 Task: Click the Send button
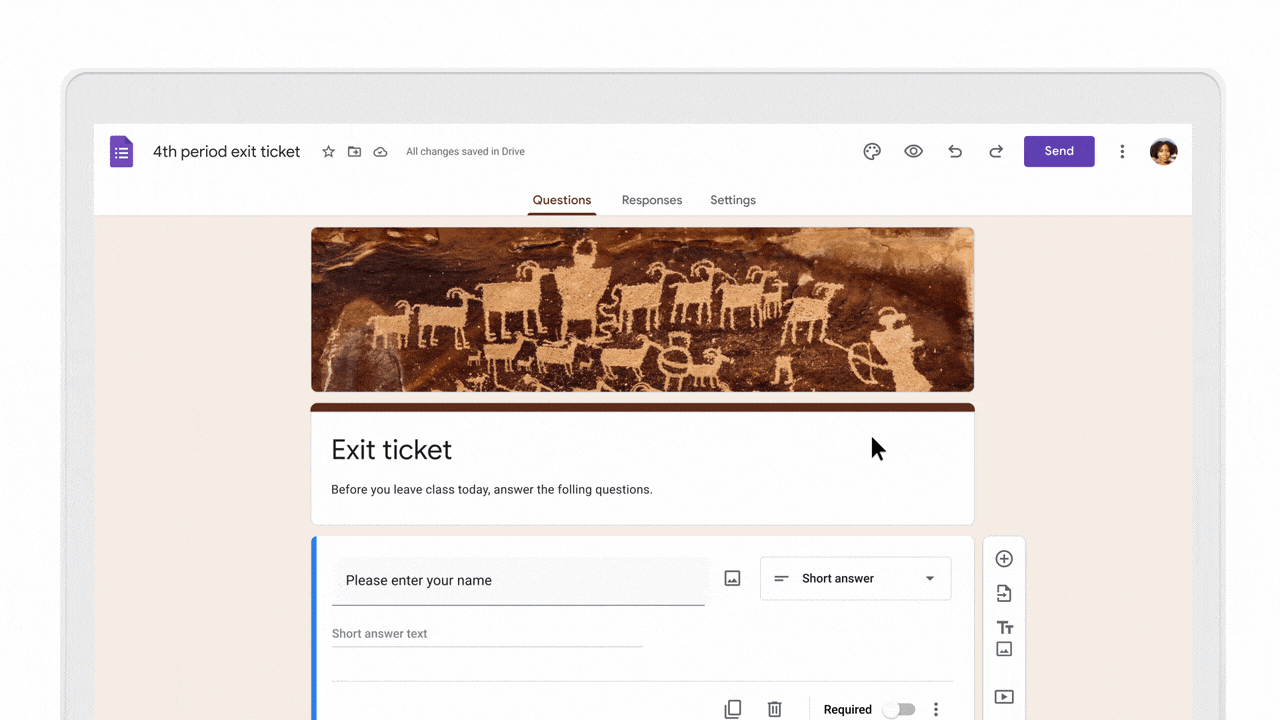click(1059, 151)
